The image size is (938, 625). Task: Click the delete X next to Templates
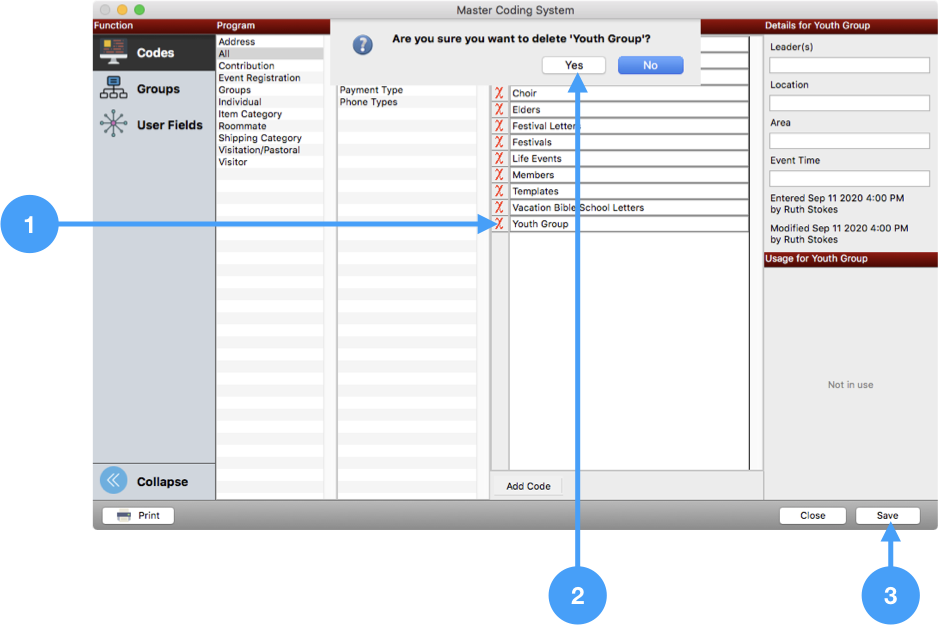point(499,191)
